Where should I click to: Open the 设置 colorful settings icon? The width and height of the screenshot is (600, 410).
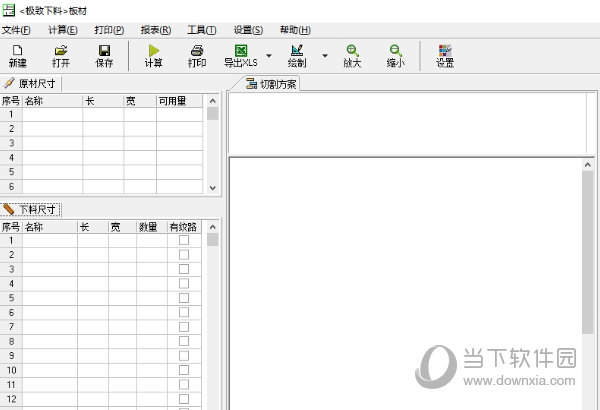coord(445,56)
